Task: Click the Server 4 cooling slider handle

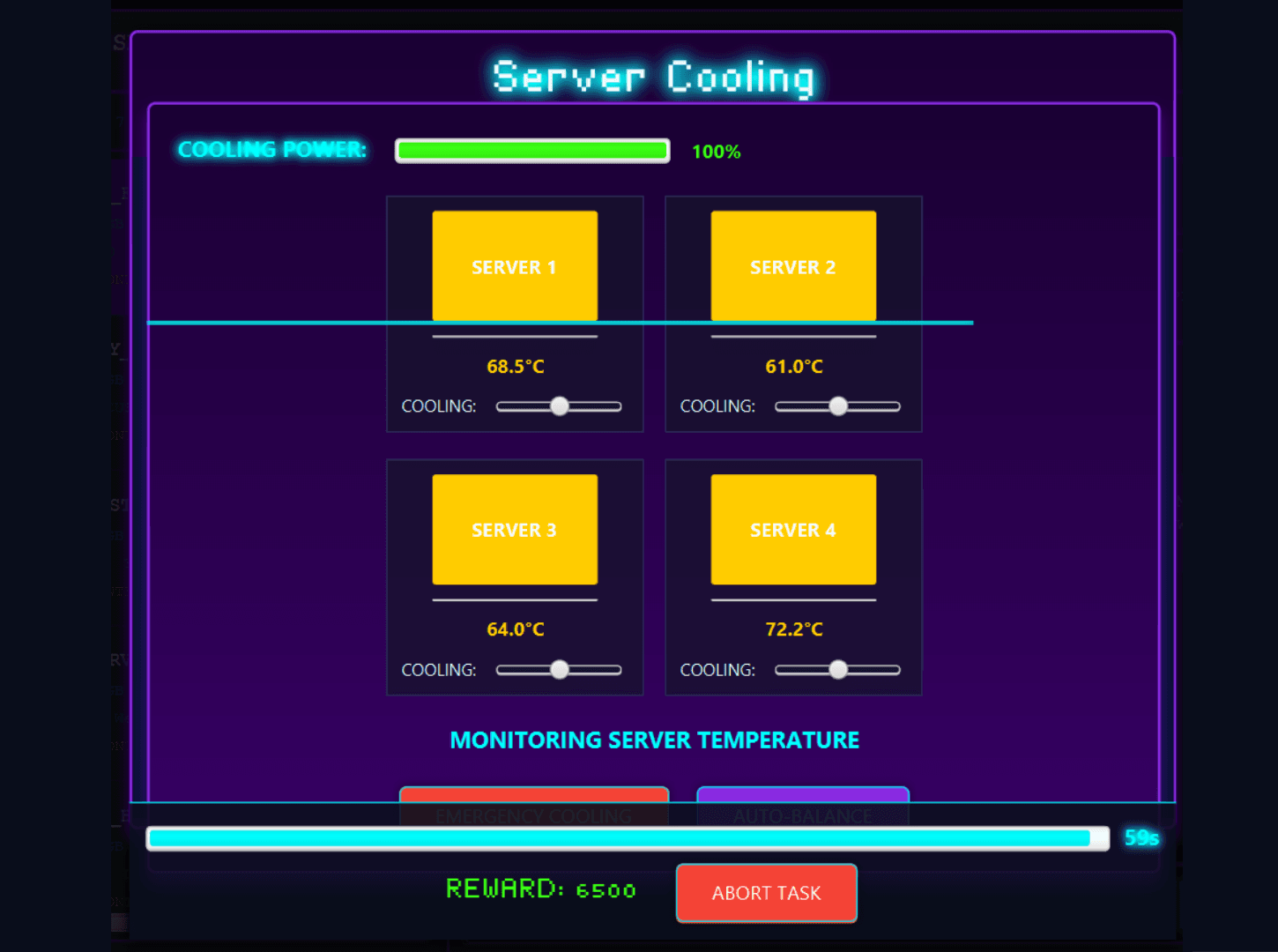Action: point(838,670)
